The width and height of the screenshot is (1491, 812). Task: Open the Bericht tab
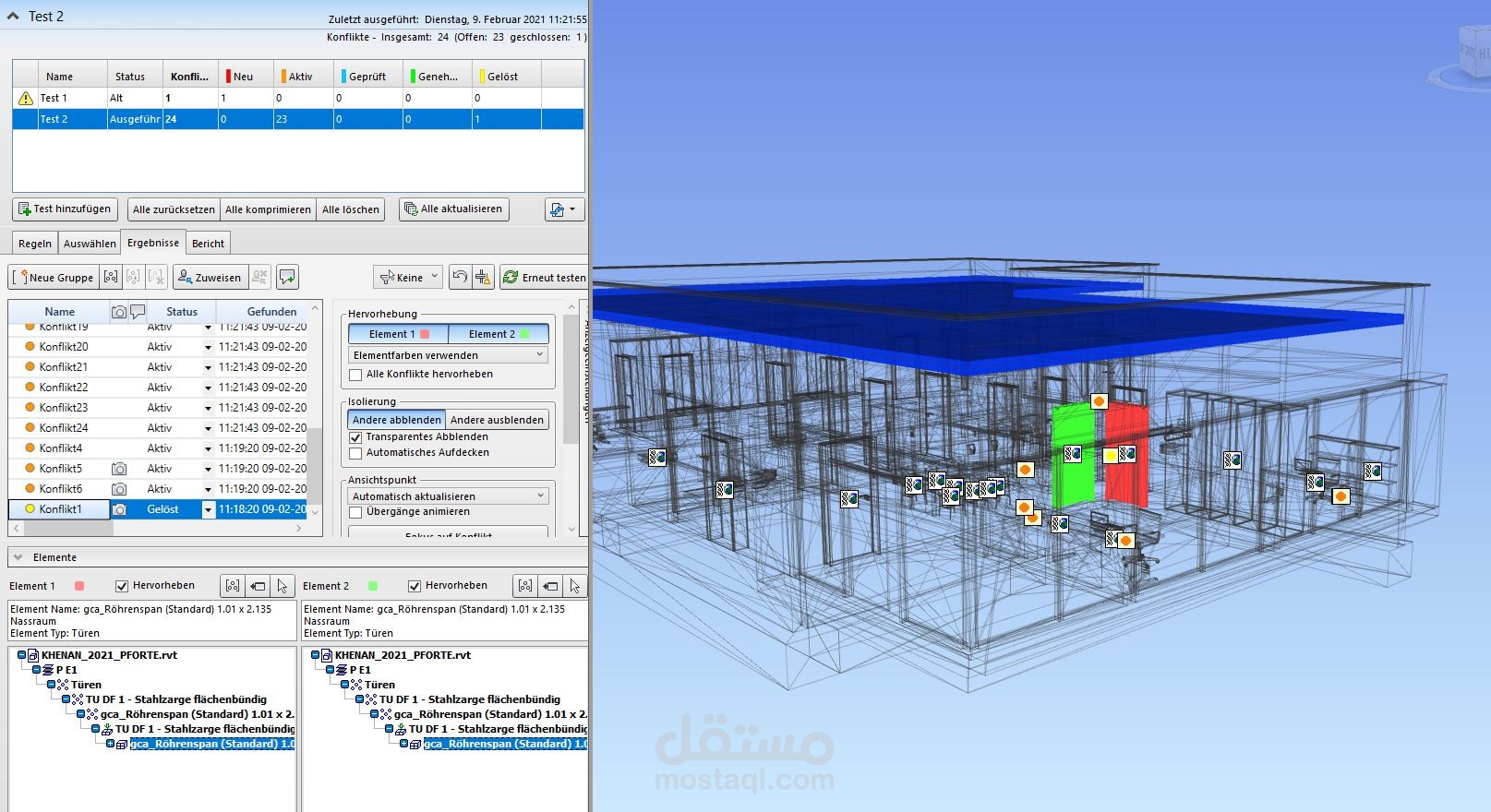[208, 244]
